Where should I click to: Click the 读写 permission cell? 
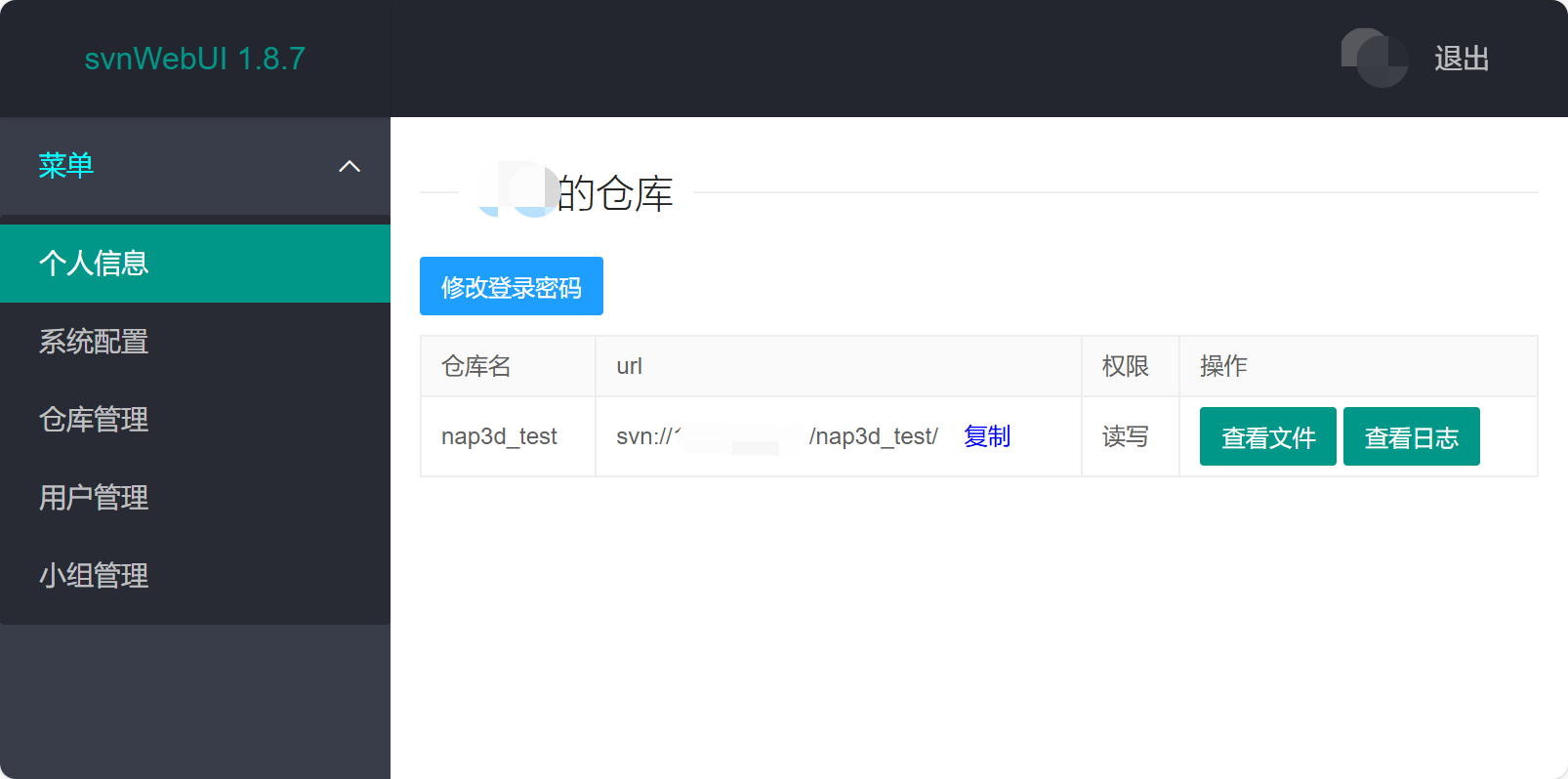pyautogui.click(x=1125, y=436)
